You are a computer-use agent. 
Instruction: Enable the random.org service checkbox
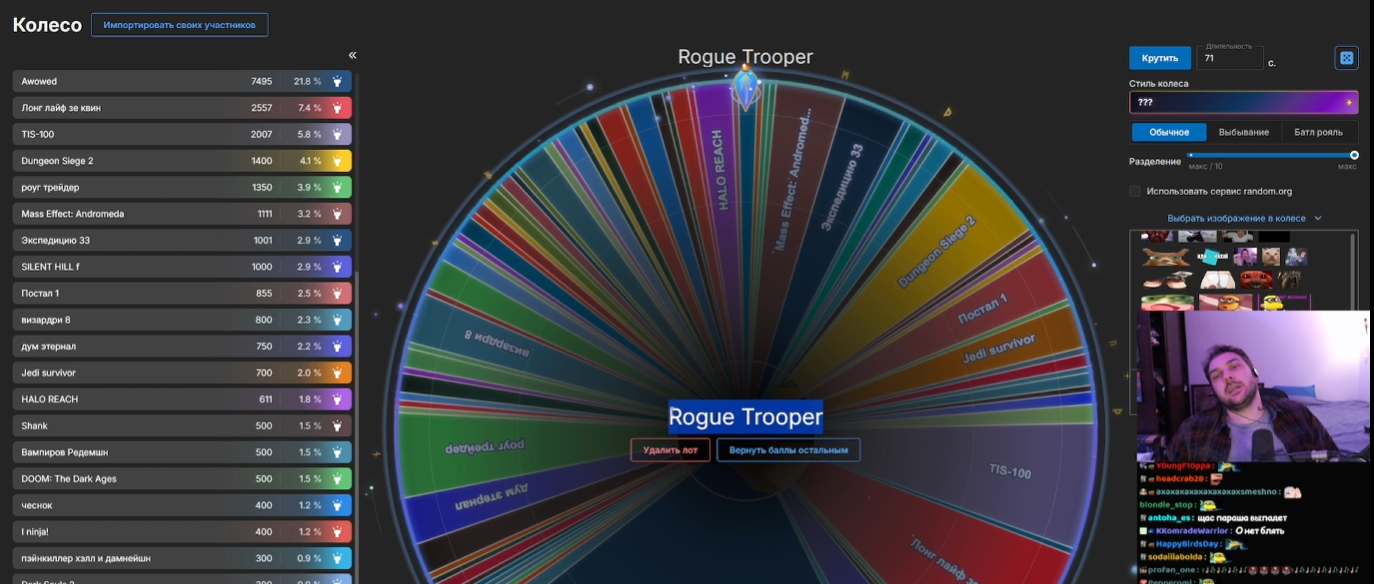[x=1135, y=191]
